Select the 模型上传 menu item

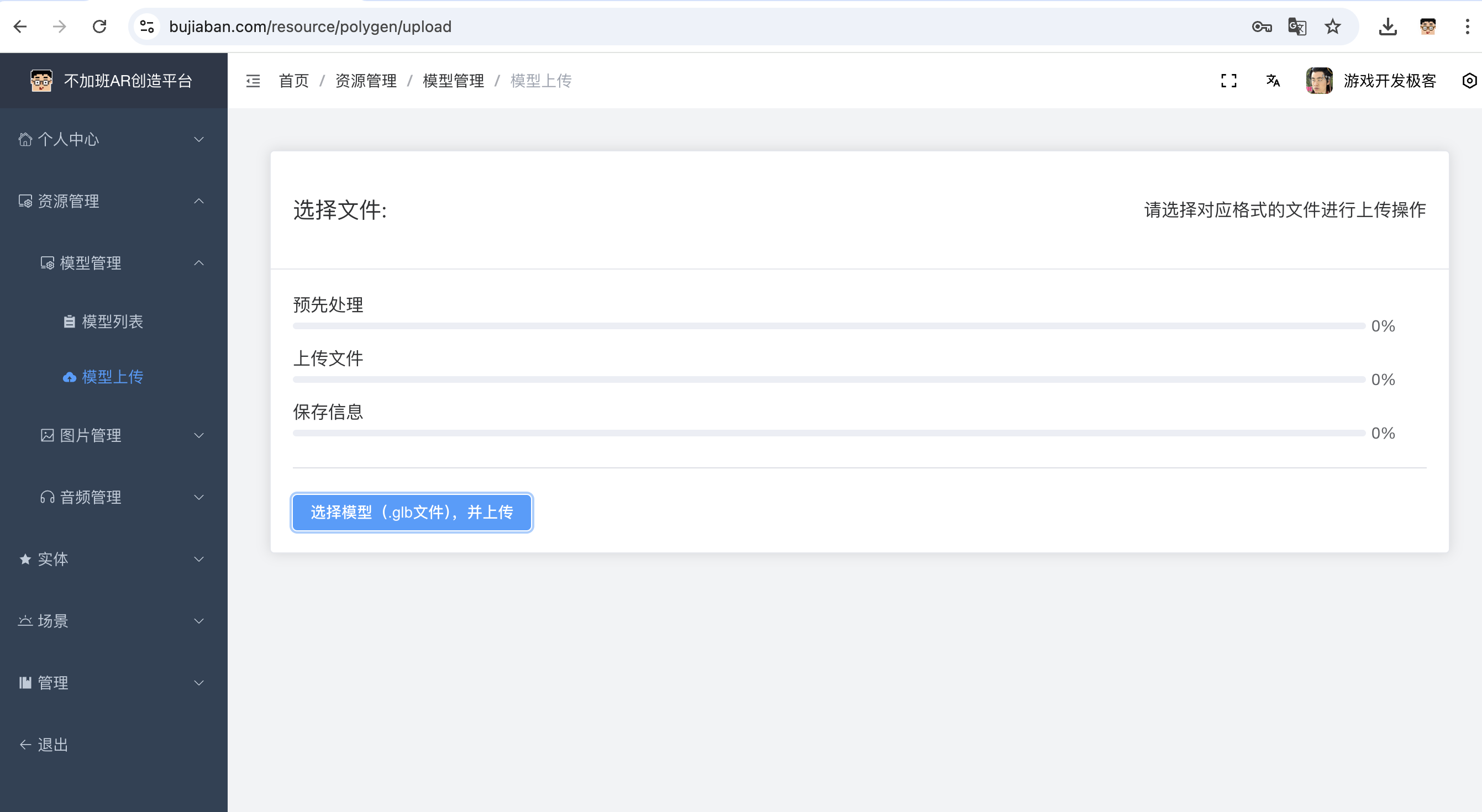[x=114, y=377]
